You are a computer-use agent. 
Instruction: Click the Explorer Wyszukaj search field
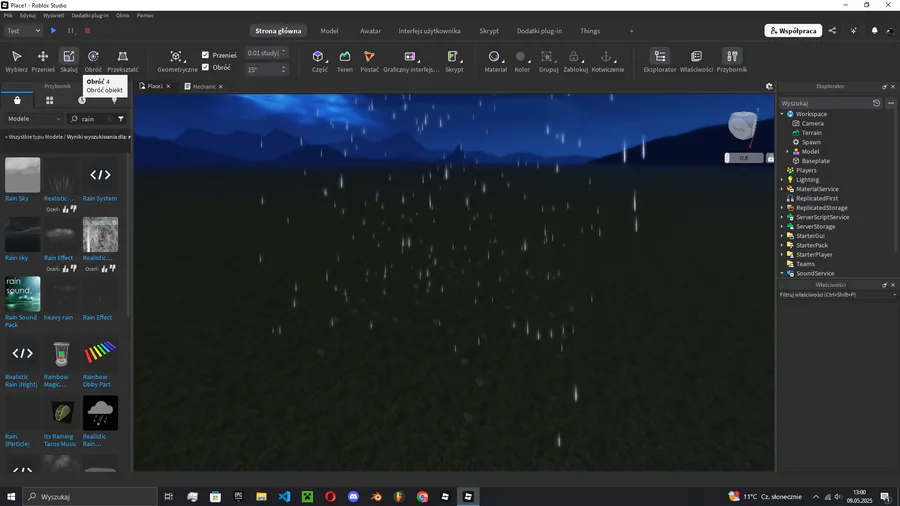pos(825,103)
